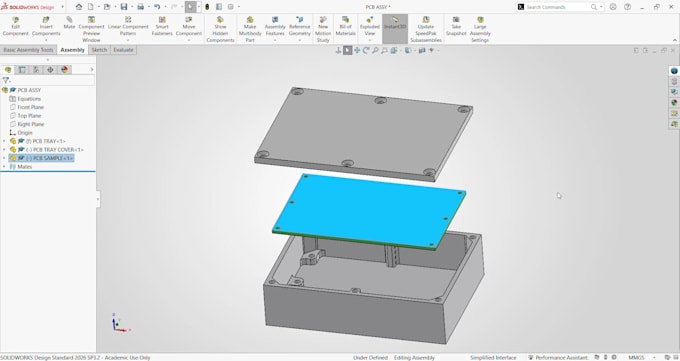Collapse the CommandManager ribbon
The height and width of the screenshot is (361, 680).
click(675, 40)
